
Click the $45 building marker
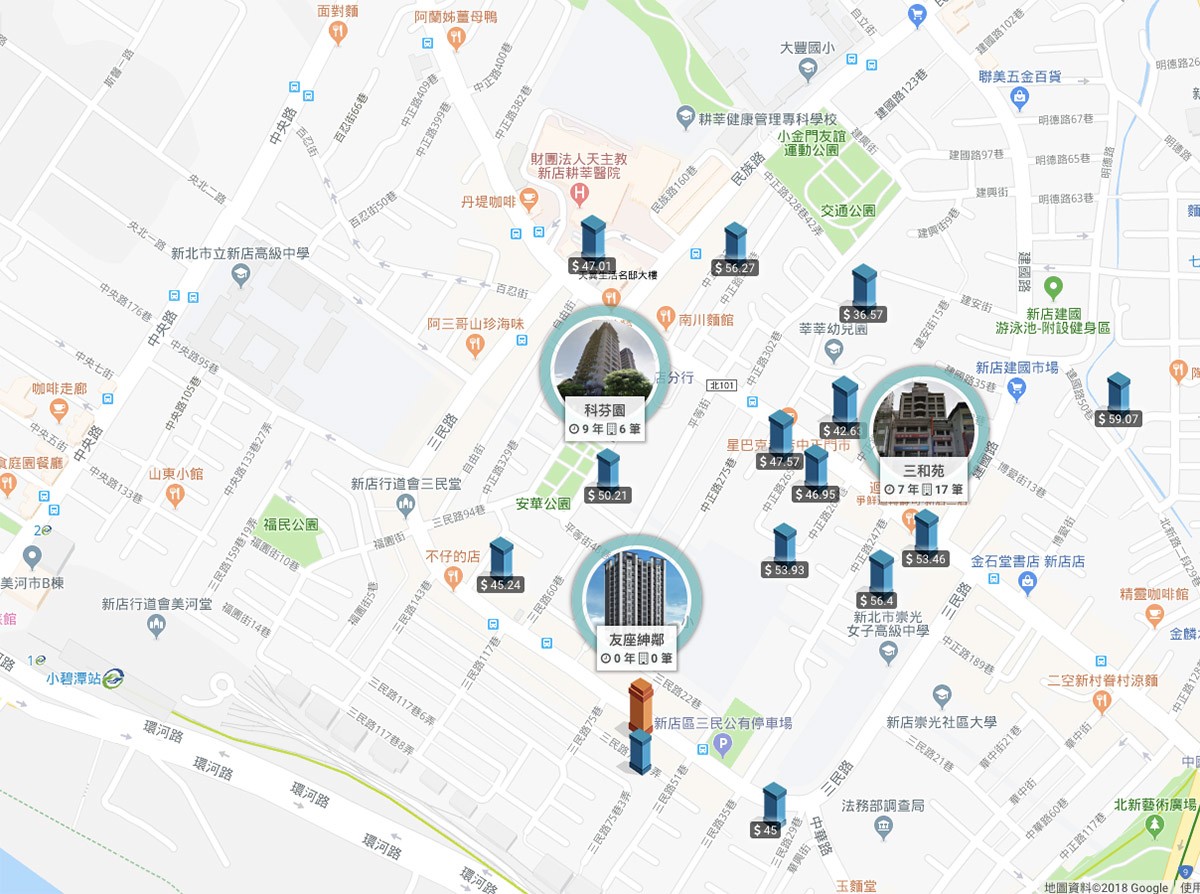click(x=771, y=811)
